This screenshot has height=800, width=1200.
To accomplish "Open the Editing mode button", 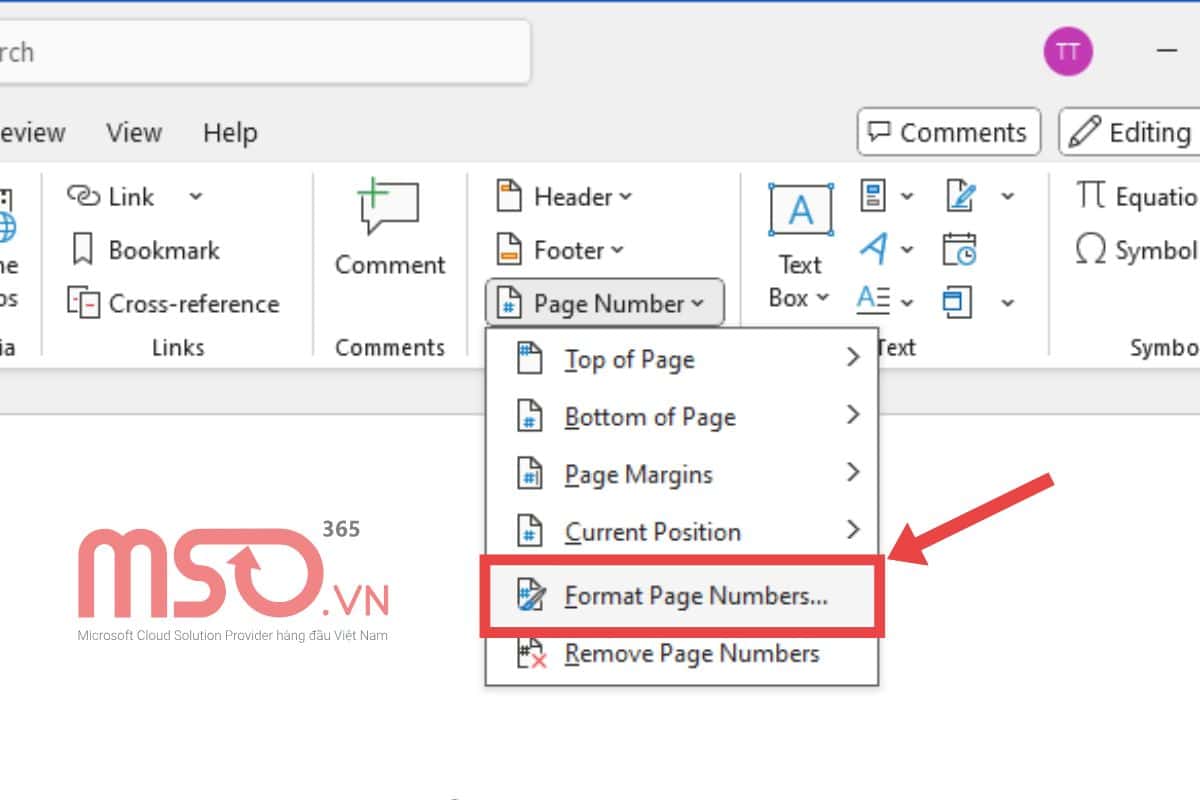I will click(1129, 132).
